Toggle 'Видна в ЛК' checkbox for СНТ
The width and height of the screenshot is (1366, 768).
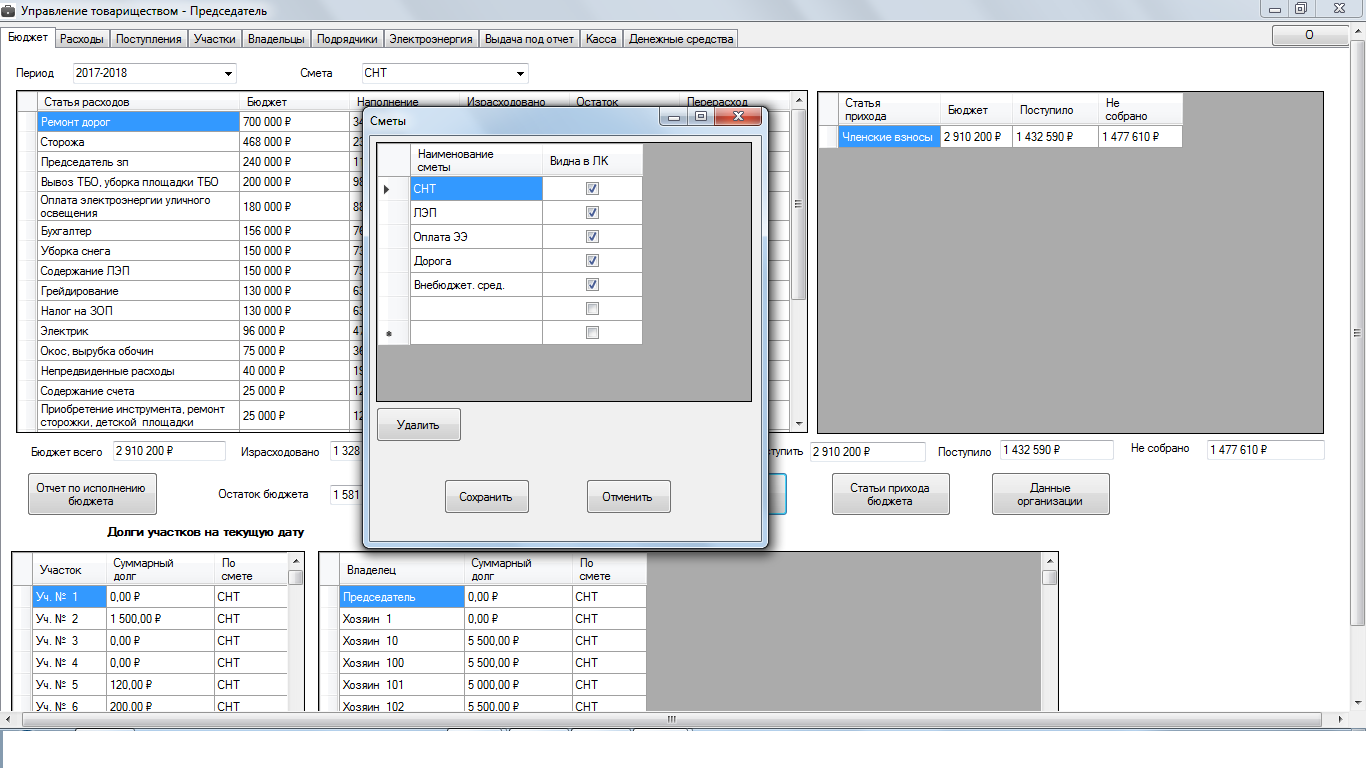click(x=592, y=189)
